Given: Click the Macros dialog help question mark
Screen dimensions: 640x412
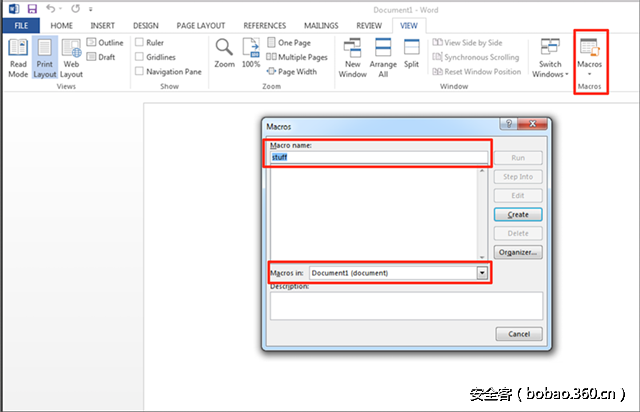Looking at the screenshot, I should [x=509, y=124].
